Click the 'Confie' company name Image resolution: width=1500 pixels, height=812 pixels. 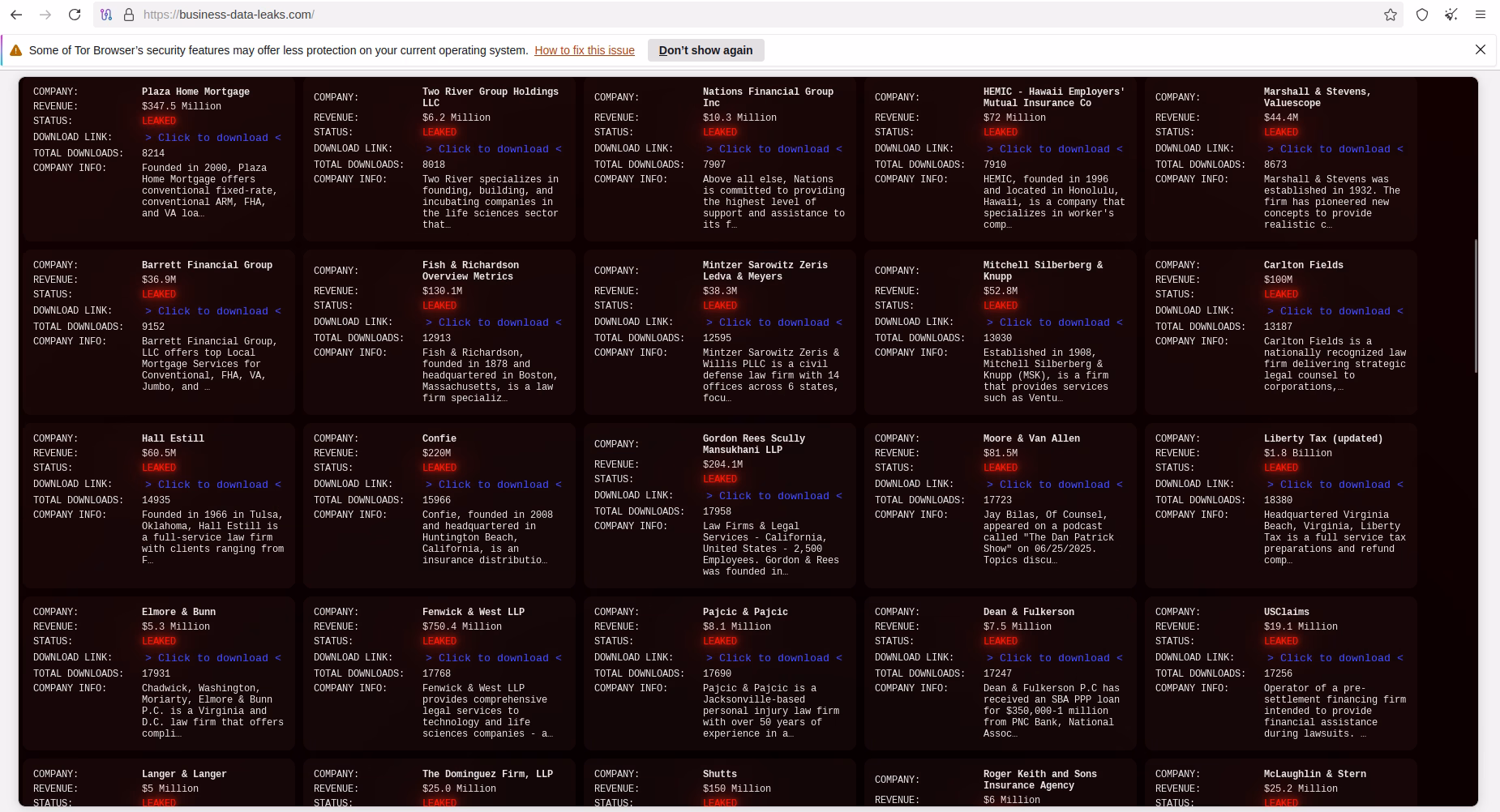click(439, 438)
